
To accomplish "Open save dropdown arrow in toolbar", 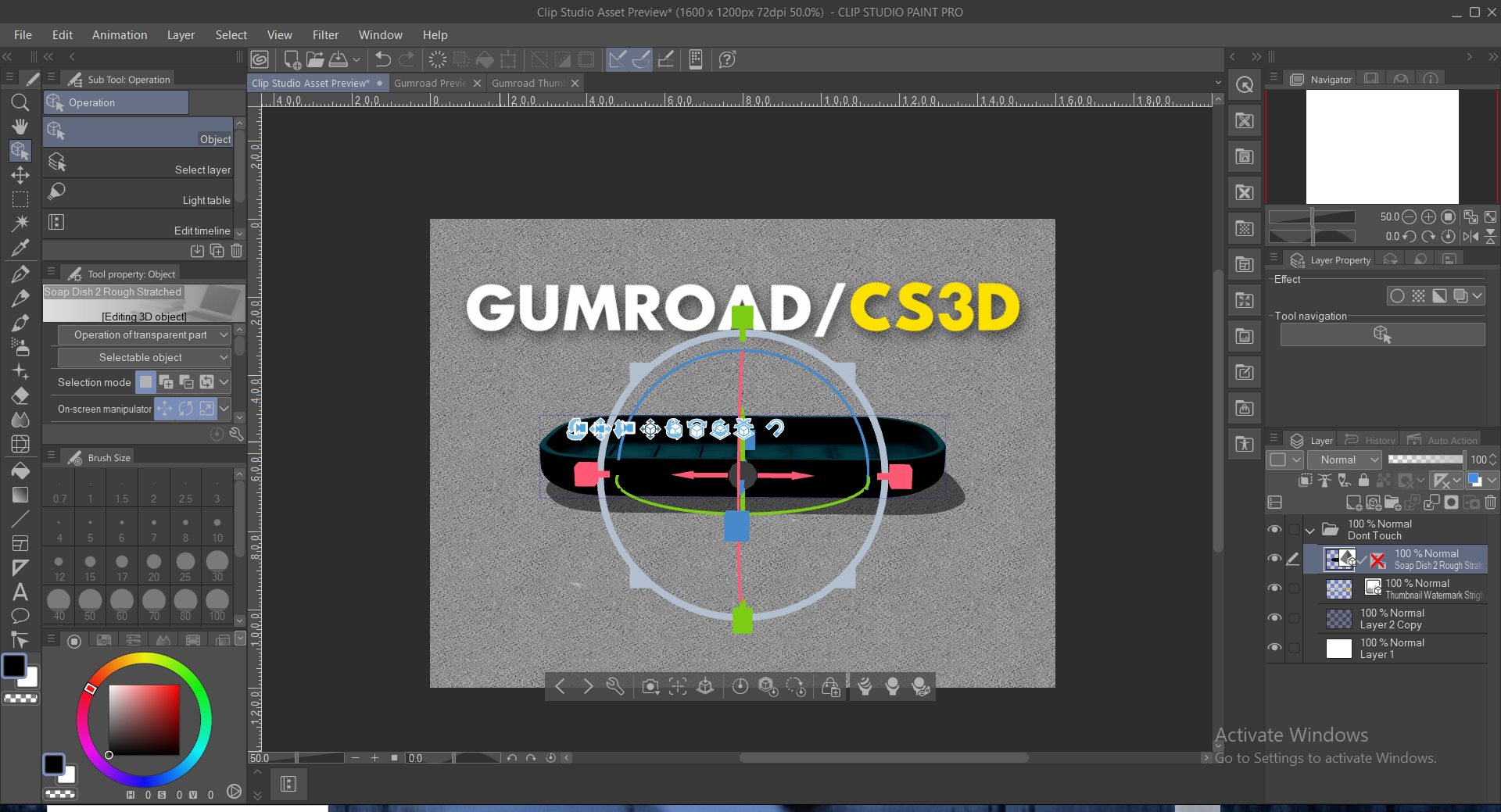I will [x=356, y=59].
